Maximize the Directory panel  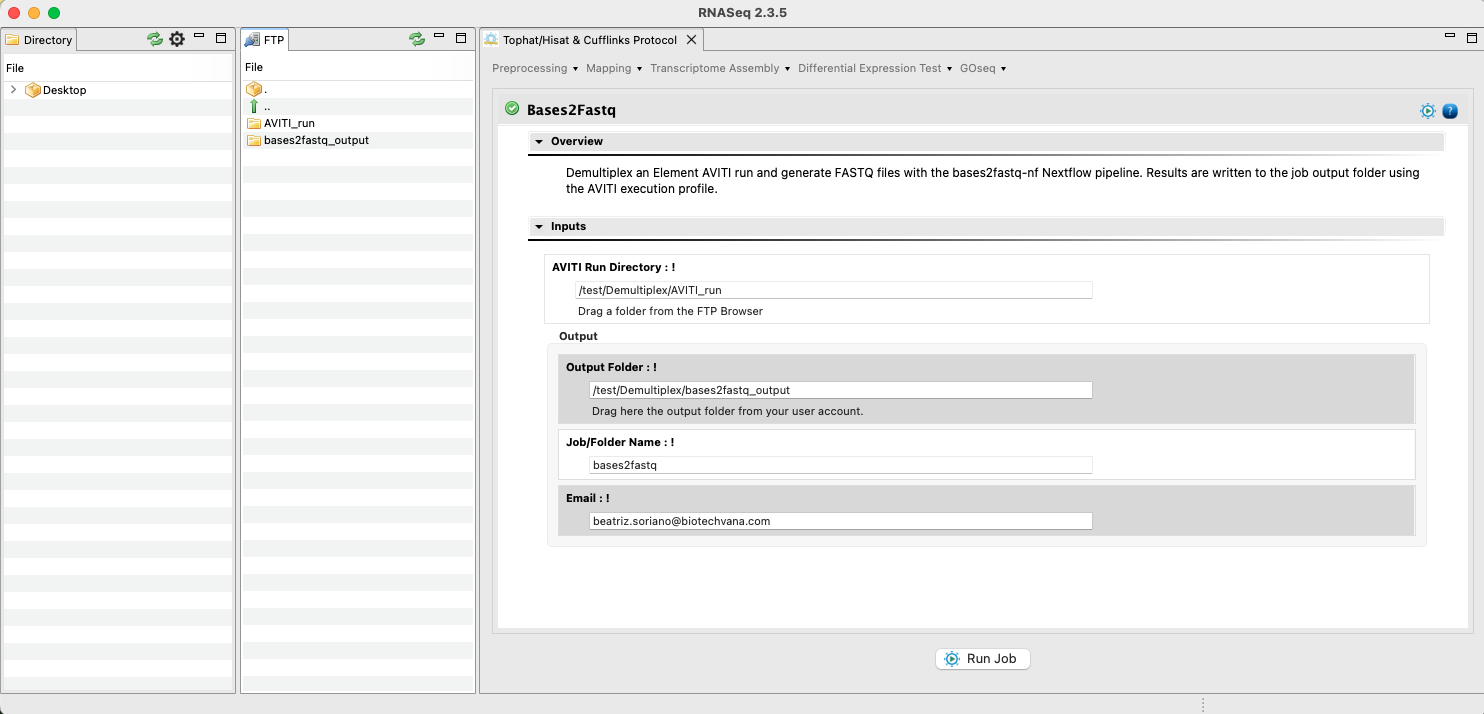(221, 38)
